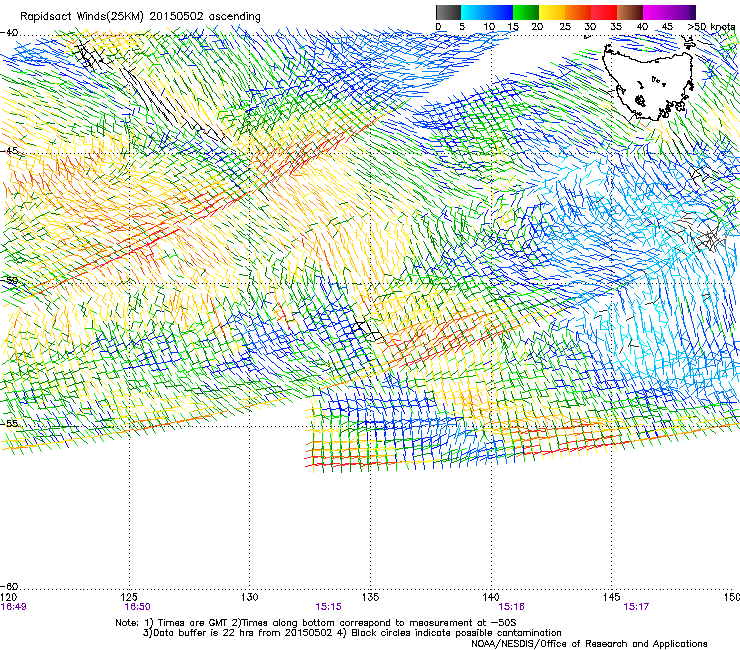This screenshot has height=650, width=740.
Task: Click the '-45' latitude label
Action: (9, 151)
